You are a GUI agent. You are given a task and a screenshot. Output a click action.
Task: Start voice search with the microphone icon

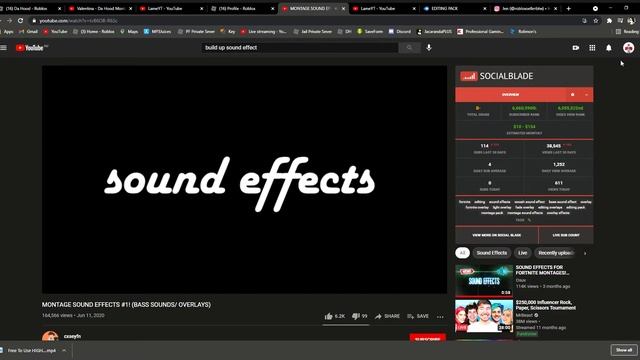429,48
